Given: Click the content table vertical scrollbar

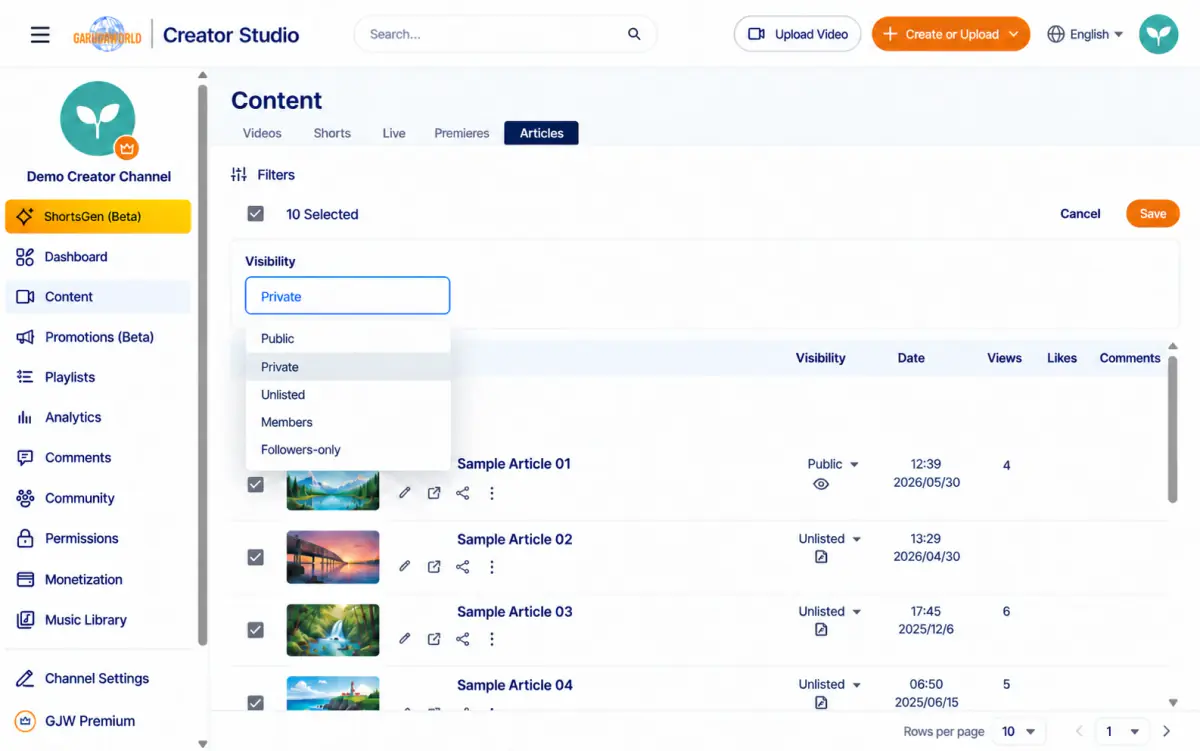Looking at the screenshot, I should pyautogui.click(x=1173, y=428).
